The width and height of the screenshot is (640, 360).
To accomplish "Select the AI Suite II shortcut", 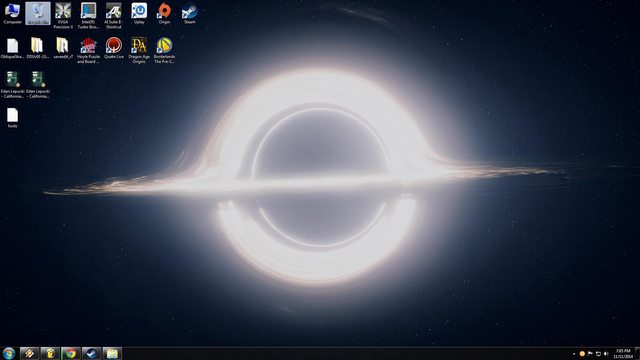I will tap(113, 16).
